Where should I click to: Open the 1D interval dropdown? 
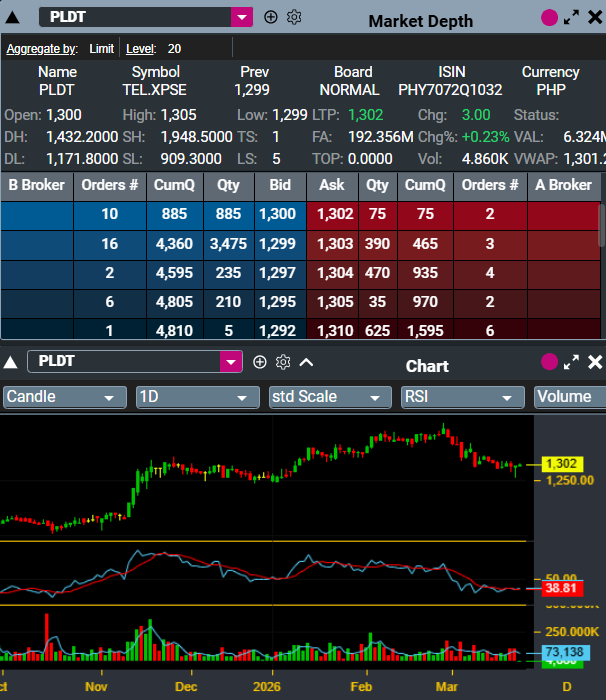tap(197, 397)
